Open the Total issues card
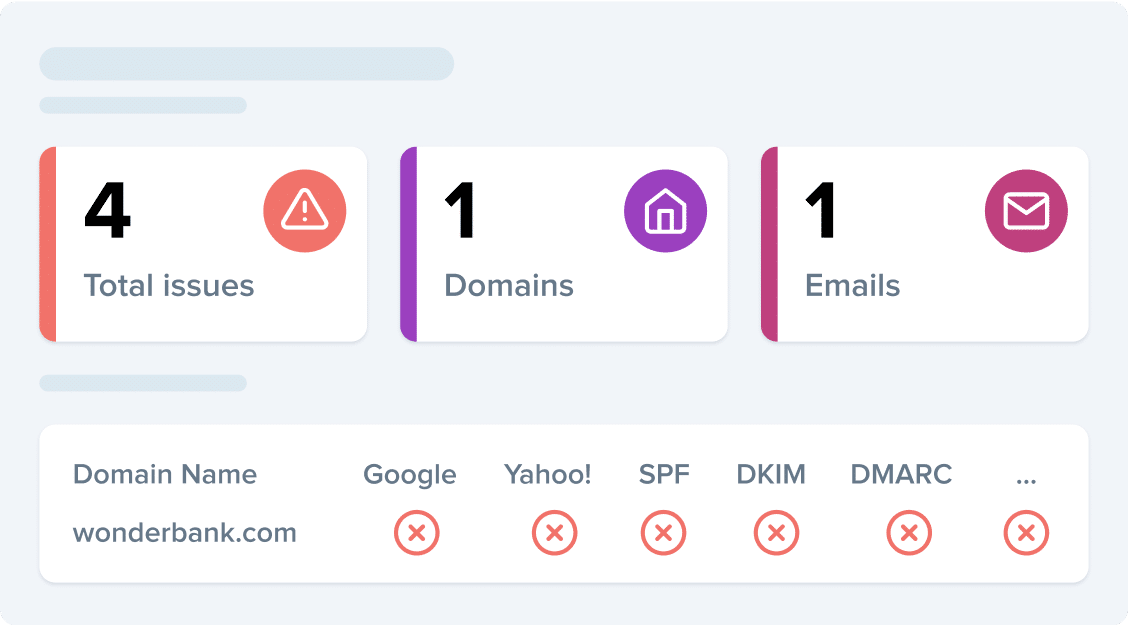The height and width of the screenshot is (625, 1128). (x=204, y=244)
